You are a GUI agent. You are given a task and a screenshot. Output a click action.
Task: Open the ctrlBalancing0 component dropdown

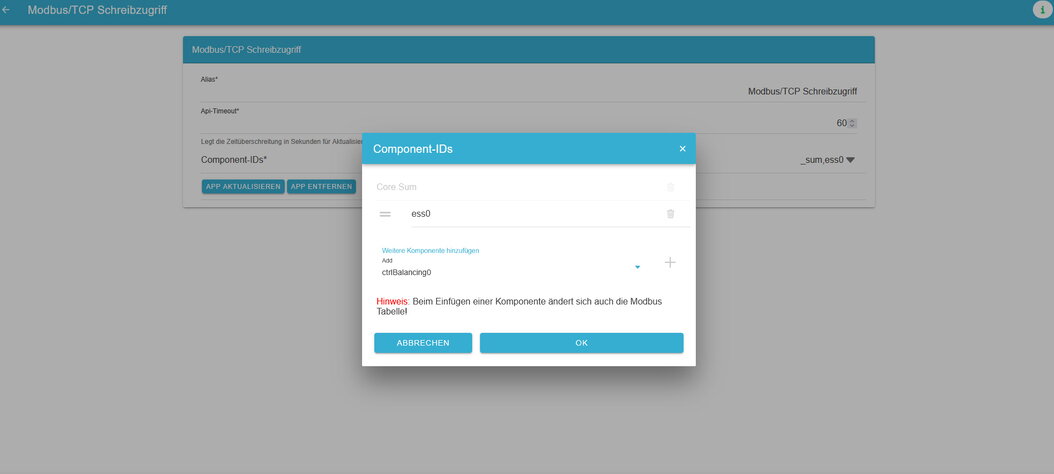point(510,268)
